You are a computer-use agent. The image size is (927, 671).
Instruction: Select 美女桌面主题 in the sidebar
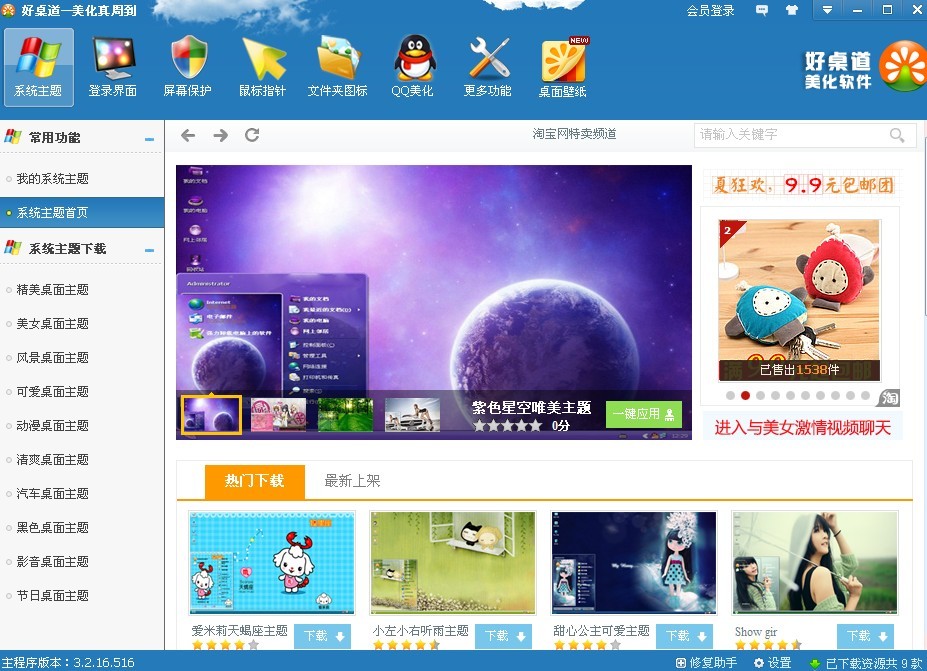coord(53,324)
